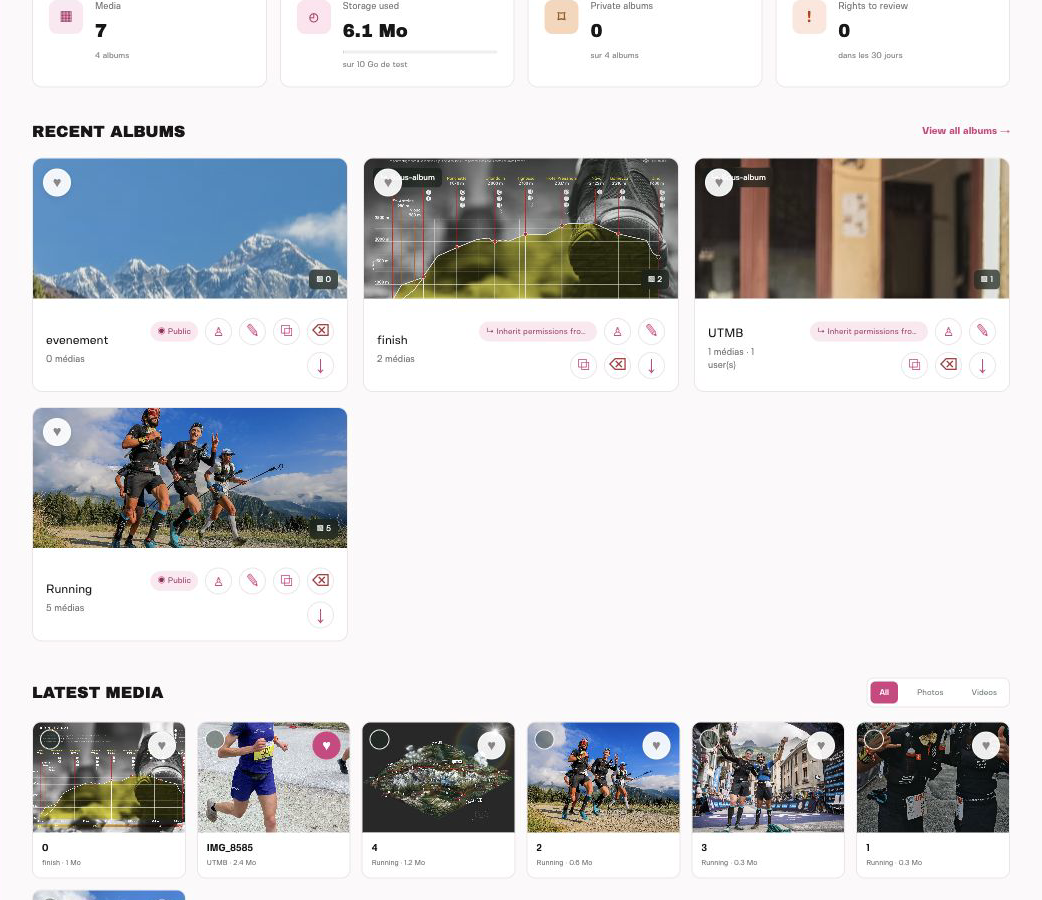
Task: Open the UTMB album cover image
Action: (x=852, y=229)
